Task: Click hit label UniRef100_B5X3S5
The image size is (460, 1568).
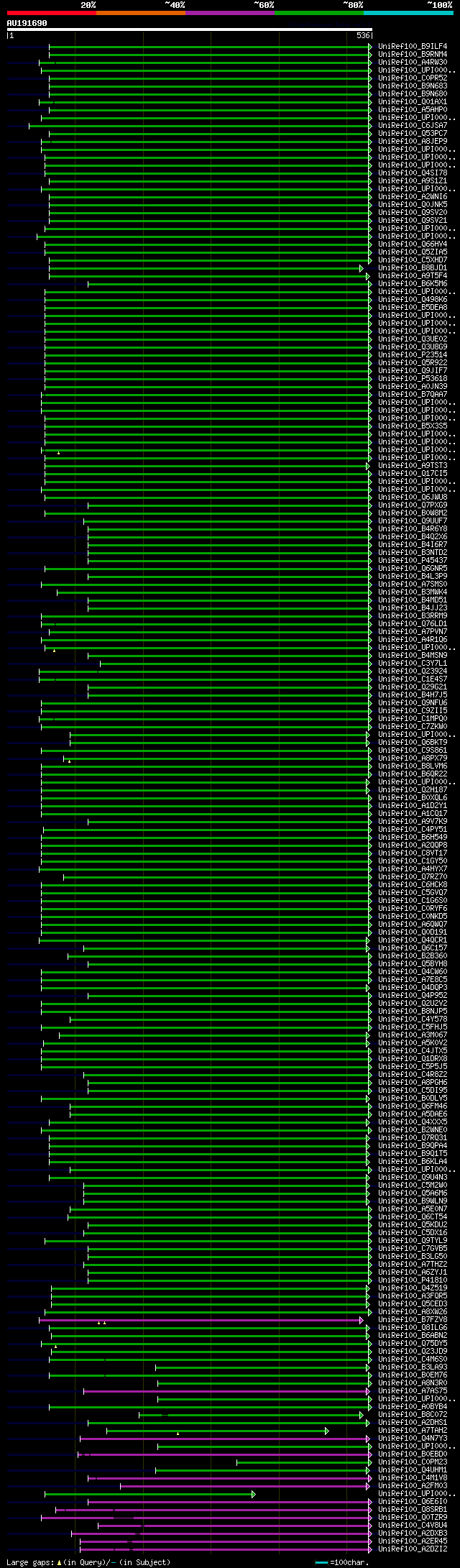Action: tap(413, 426)
